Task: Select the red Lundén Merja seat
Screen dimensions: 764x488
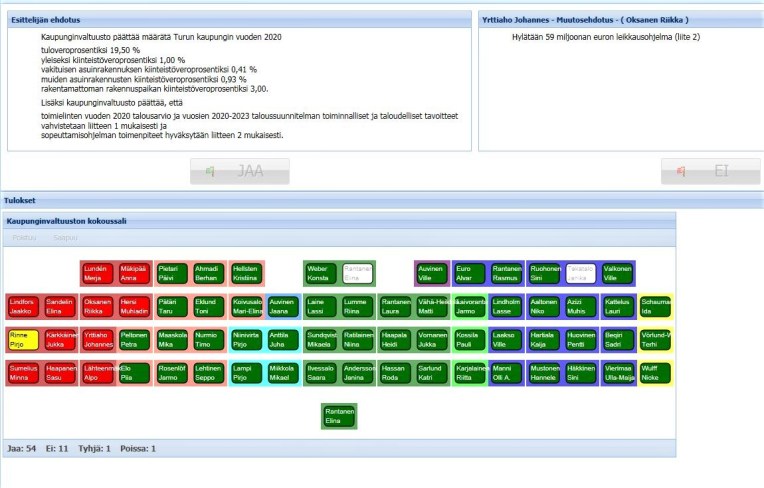Action: coord(96,273)
